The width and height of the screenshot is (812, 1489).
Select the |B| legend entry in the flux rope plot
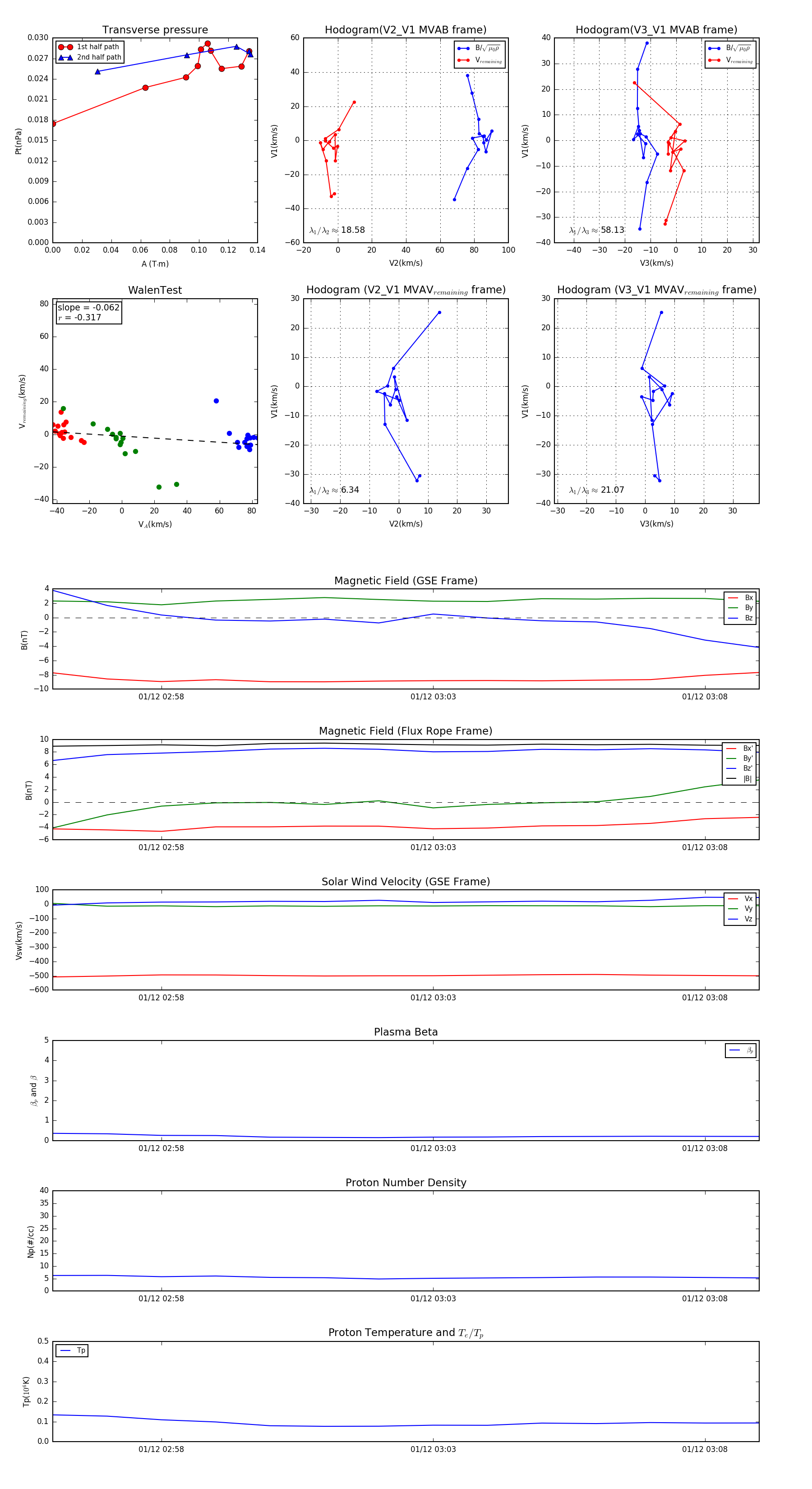coord(740,779)
